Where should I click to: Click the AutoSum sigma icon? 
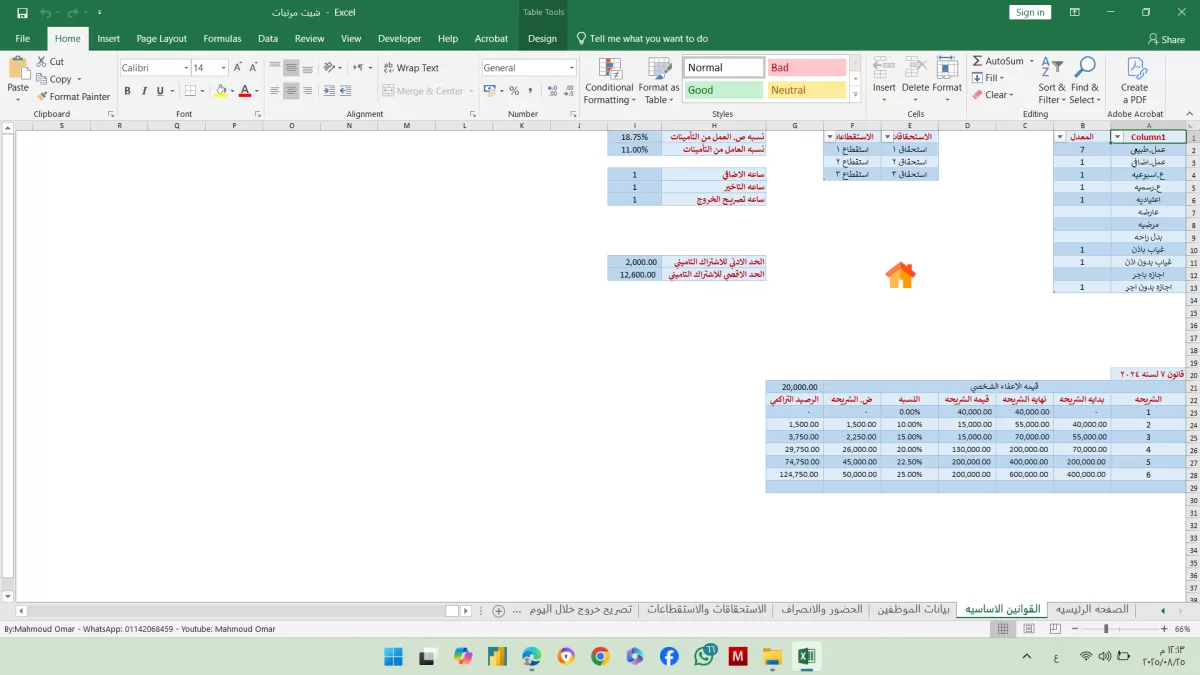(977, 61)
